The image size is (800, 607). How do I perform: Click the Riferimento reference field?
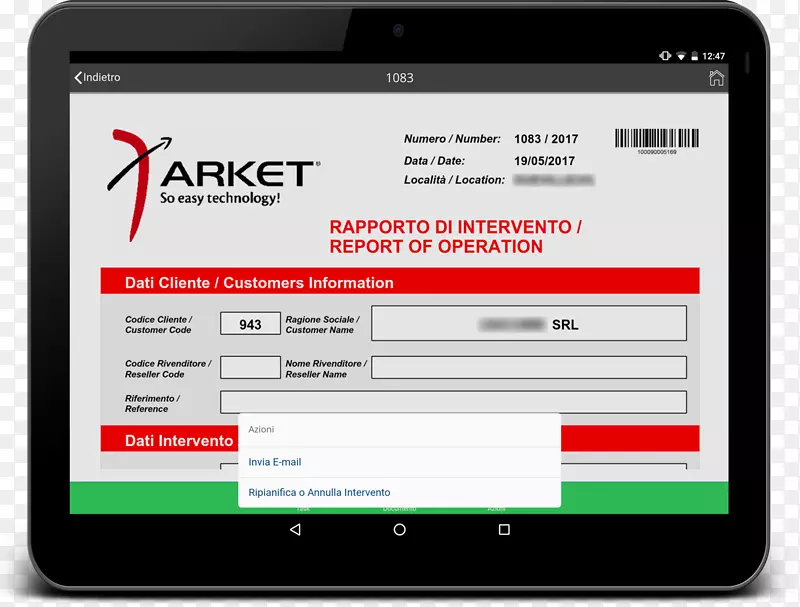(x=452, y=402)
